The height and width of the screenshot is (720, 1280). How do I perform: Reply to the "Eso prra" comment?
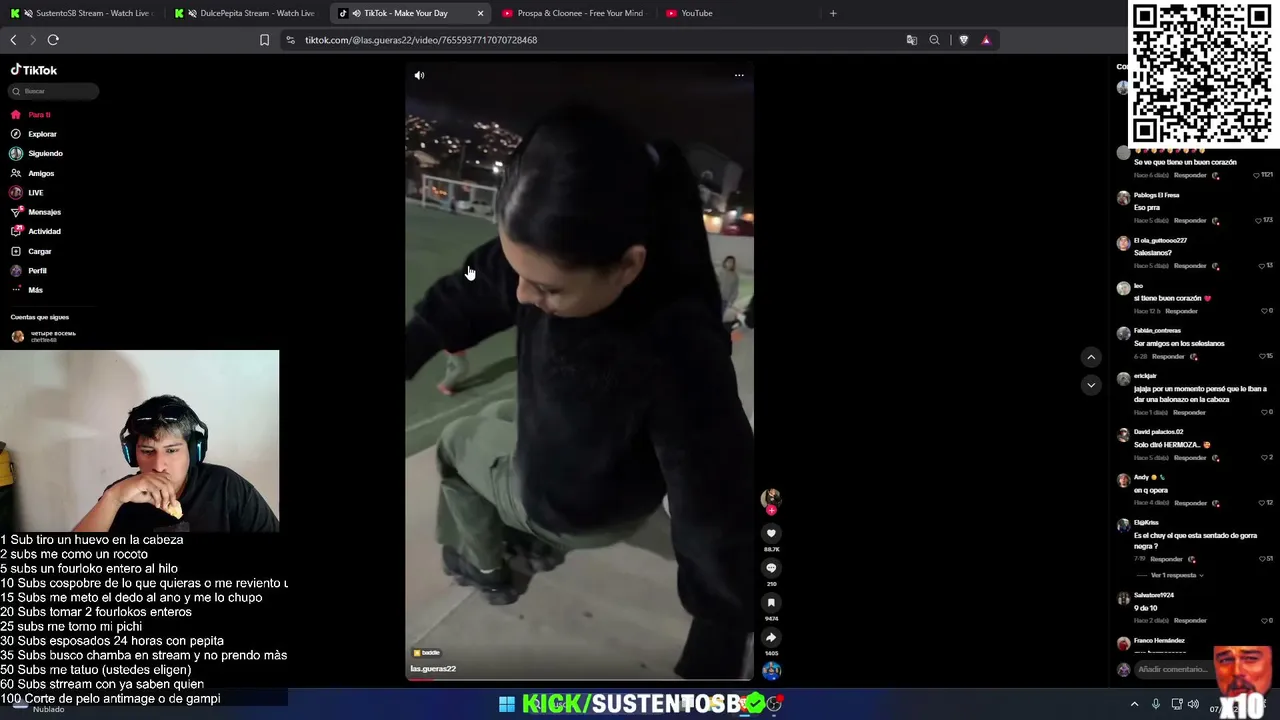[x=1190, y=221]
